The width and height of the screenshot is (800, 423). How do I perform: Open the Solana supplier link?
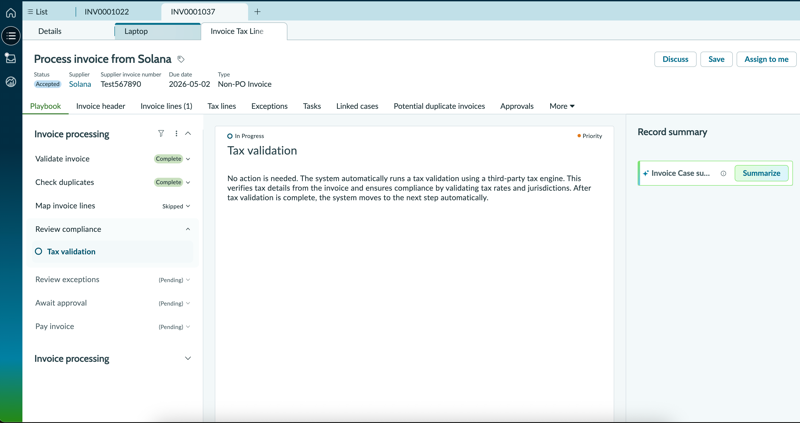point(80,84)
